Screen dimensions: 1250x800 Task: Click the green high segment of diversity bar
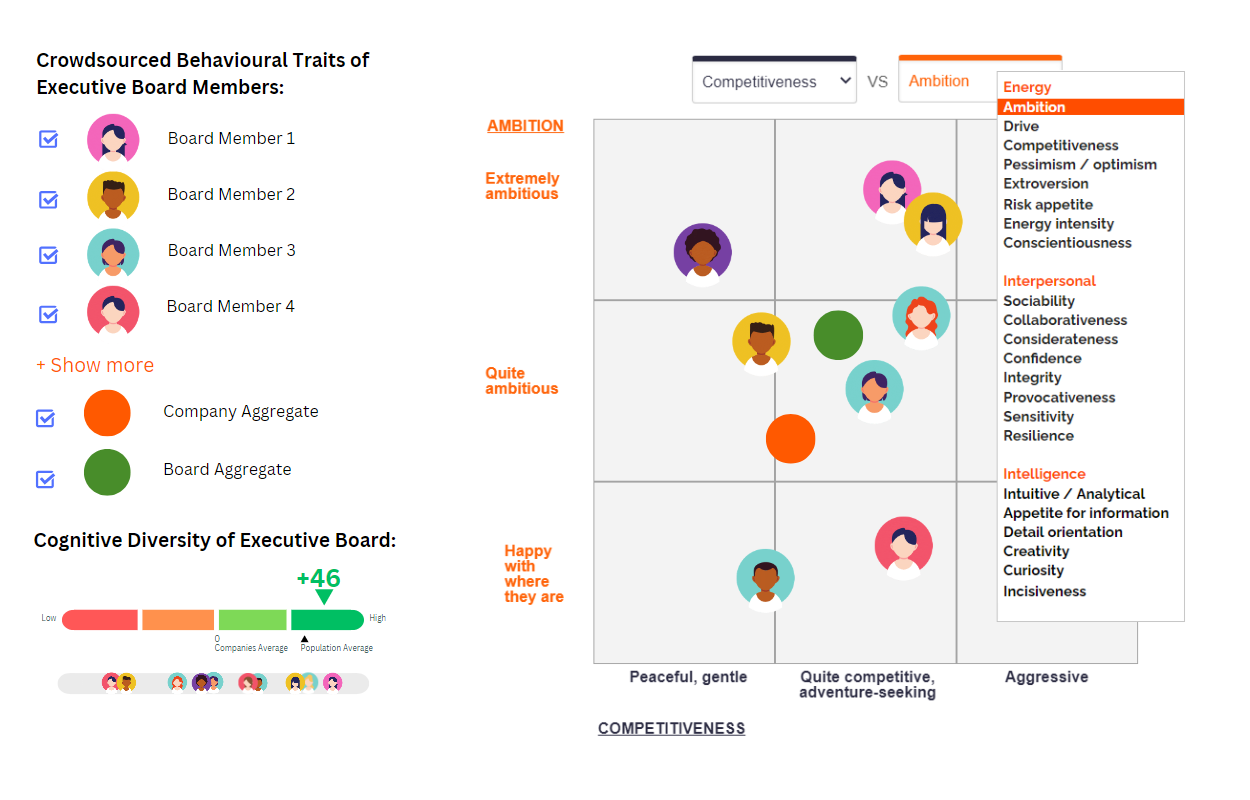tap(327, 619)
